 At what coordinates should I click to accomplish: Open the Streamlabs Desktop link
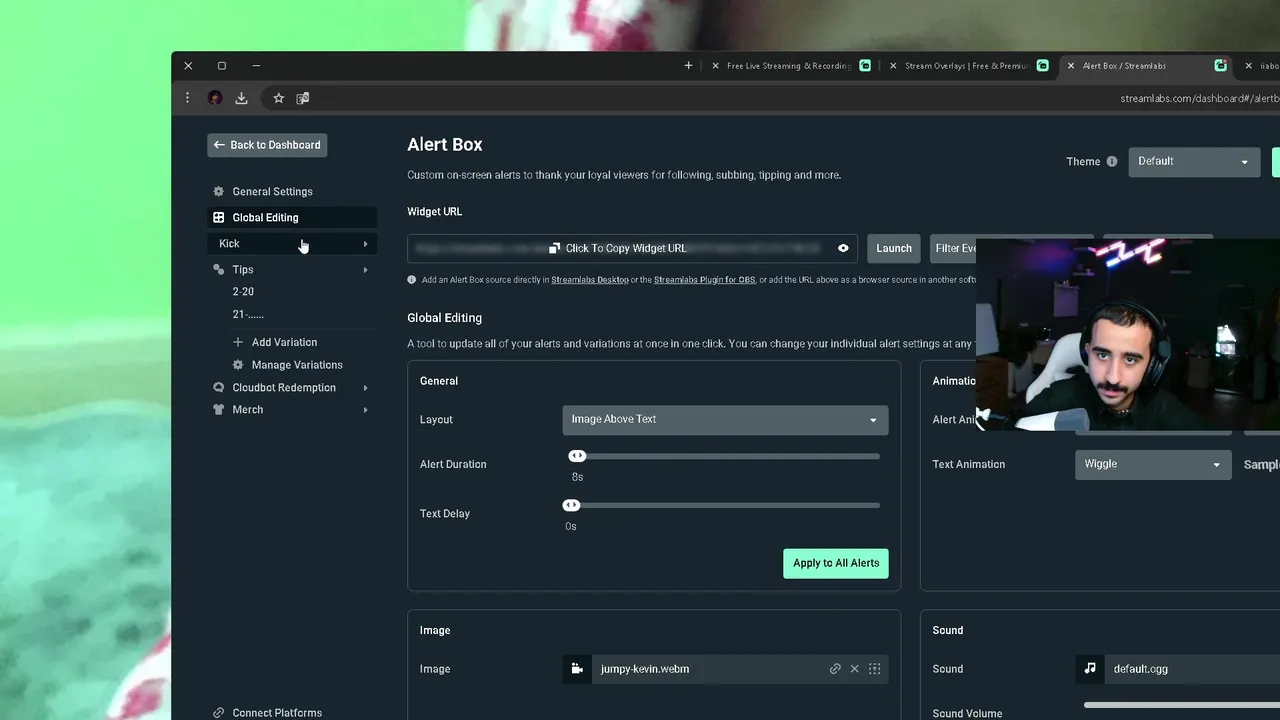click(x=590, y=280)
